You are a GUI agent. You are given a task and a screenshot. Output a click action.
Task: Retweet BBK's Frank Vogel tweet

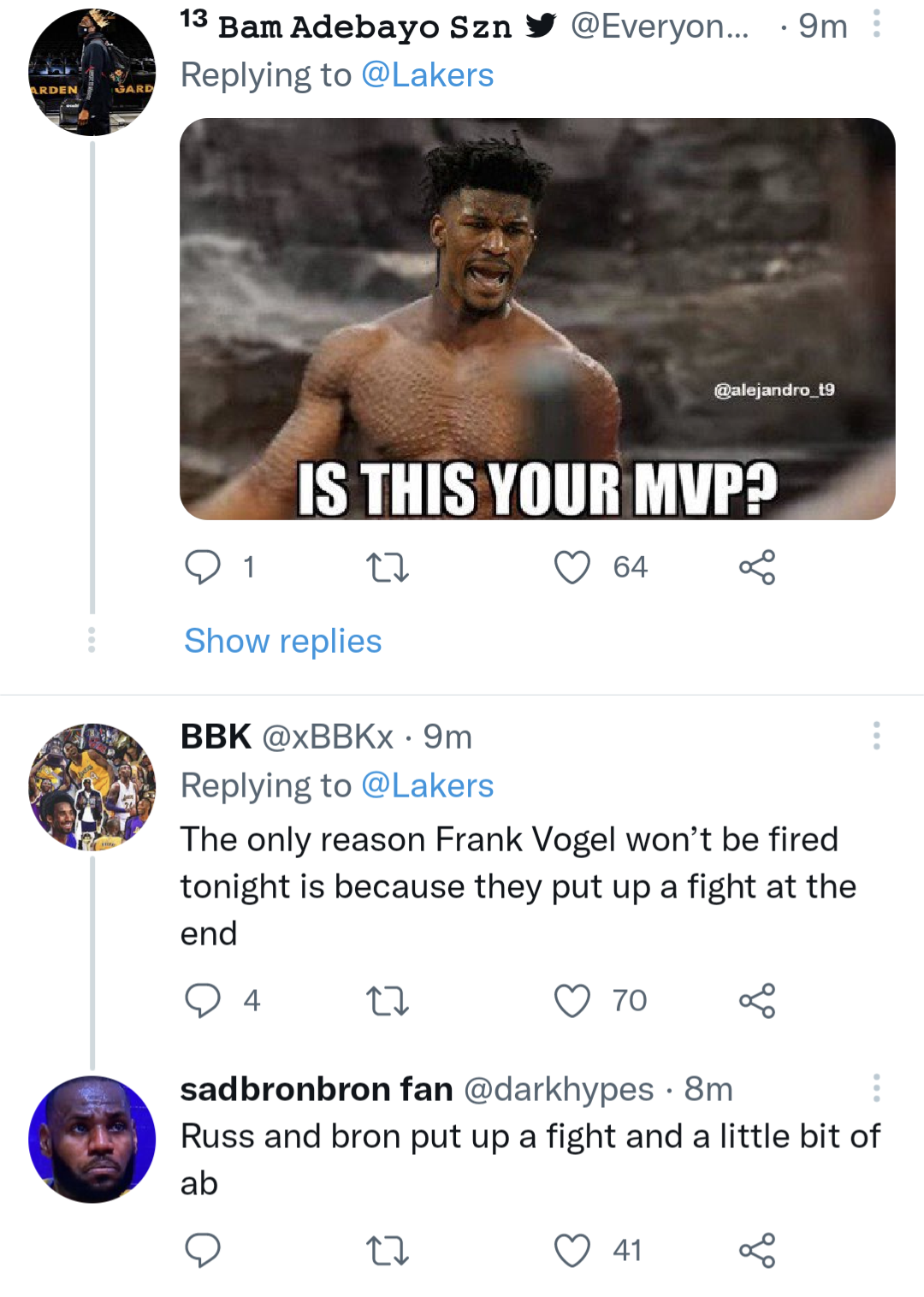388,1000
